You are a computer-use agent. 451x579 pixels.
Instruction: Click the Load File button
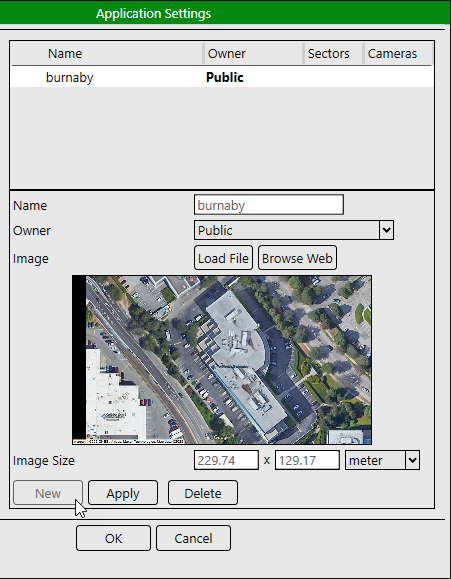[x=223, y=258]
